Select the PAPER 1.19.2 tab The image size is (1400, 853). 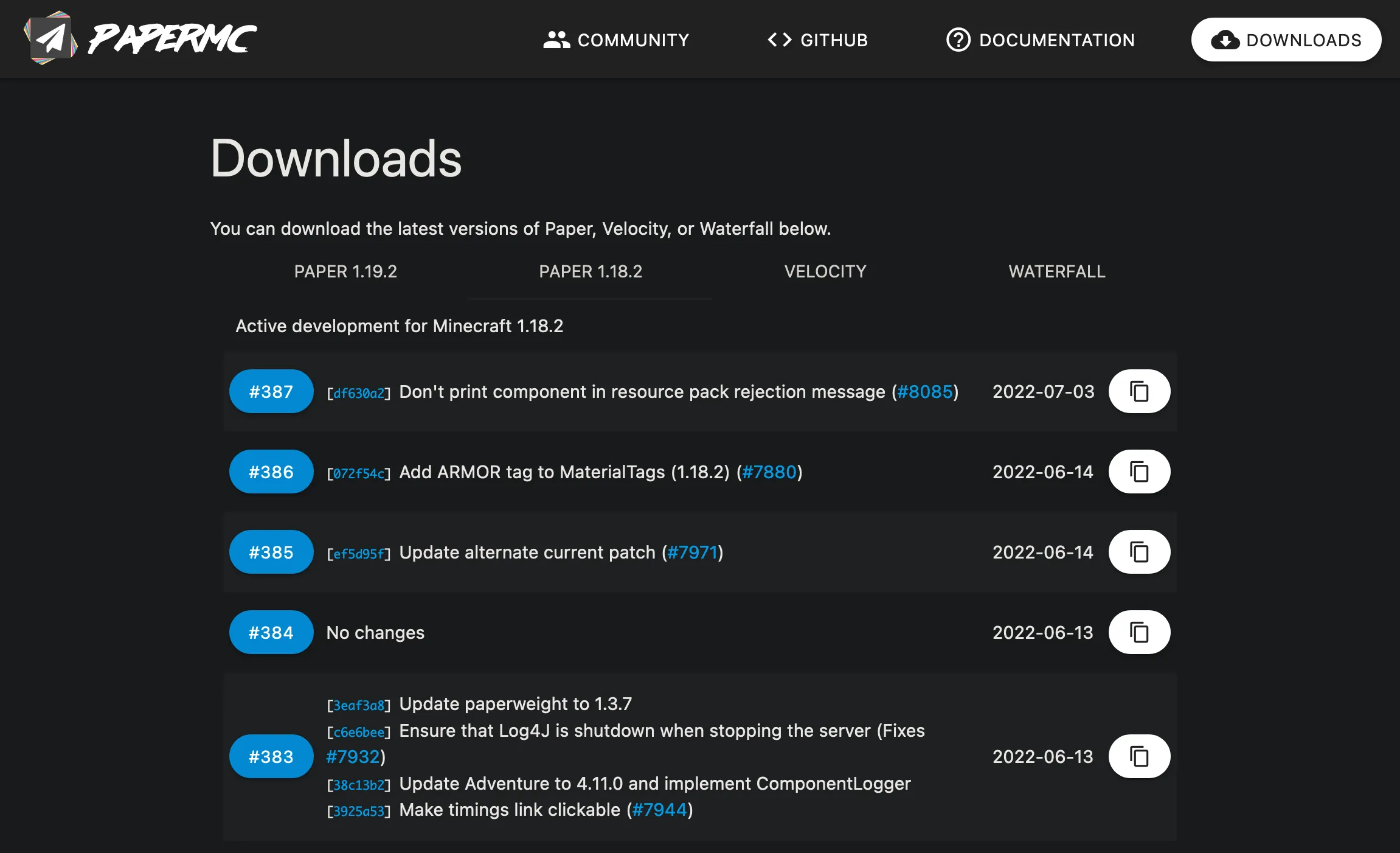347,271
